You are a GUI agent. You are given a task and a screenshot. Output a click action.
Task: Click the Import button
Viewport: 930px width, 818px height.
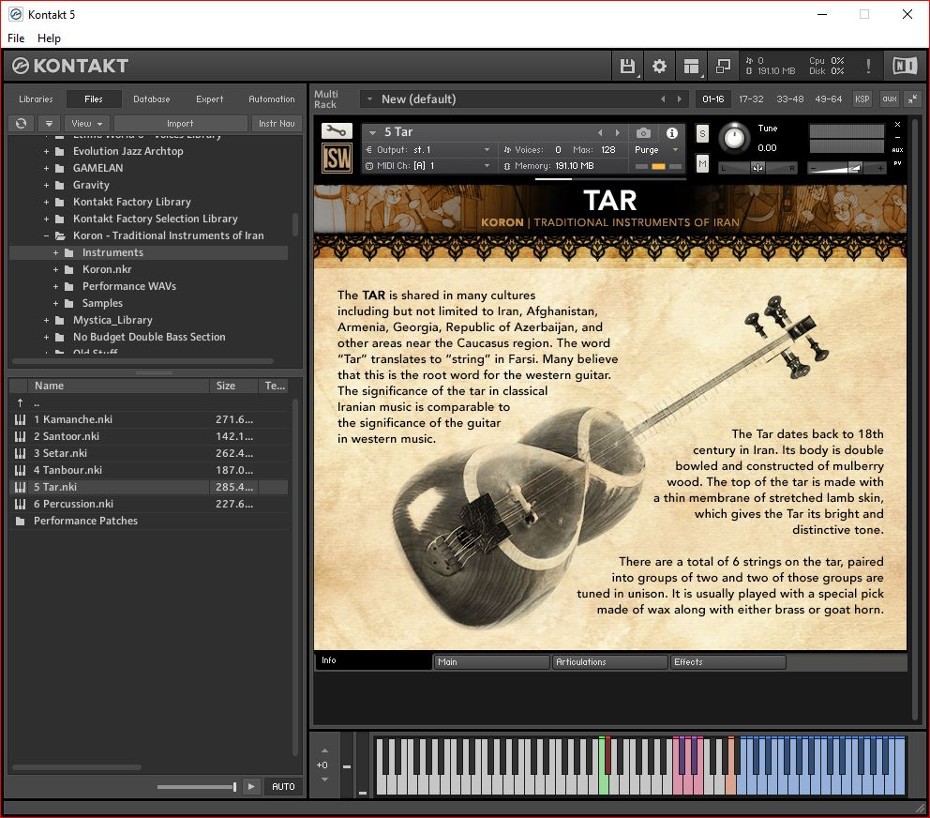[x=180, y=123]
